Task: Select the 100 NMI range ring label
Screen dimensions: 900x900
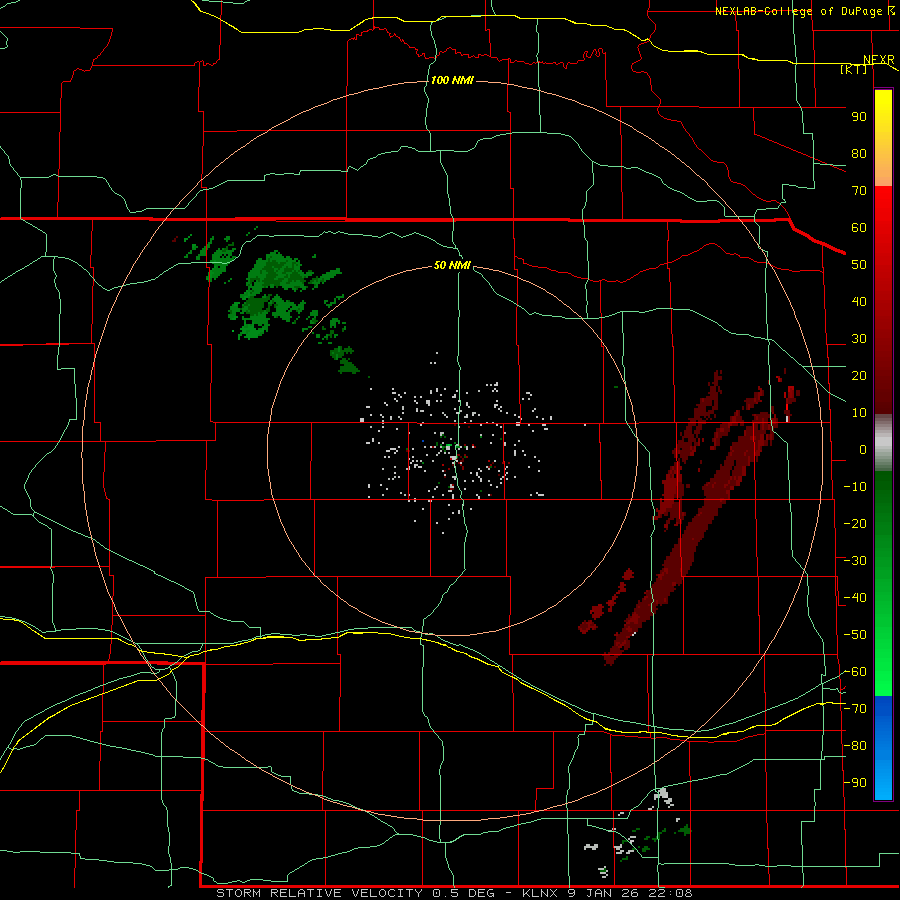Action: [452, 80]
